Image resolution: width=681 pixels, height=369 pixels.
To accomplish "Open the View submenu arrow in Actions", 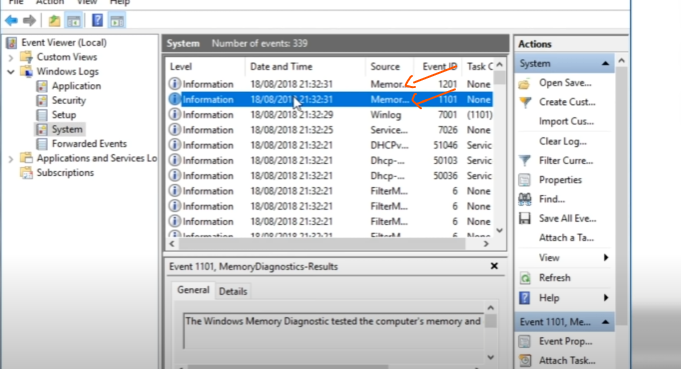I will (606, 258).
